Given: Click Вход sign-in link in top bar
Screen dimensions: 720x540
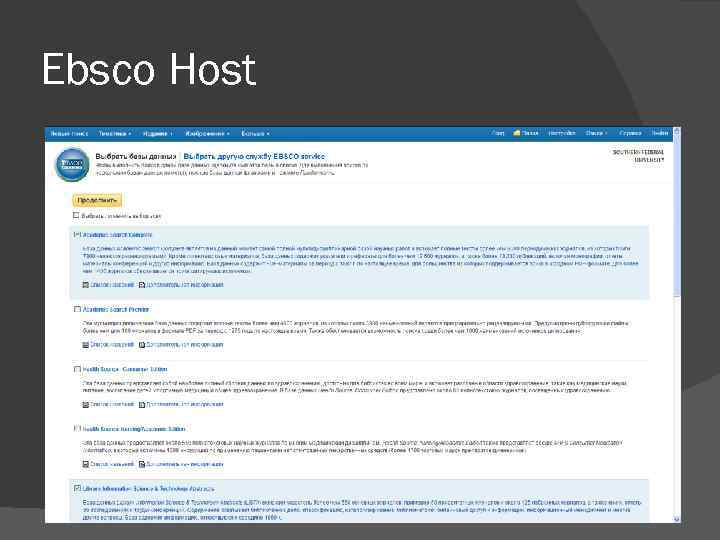Looking at the screenshot, I should tap(498, 133).
